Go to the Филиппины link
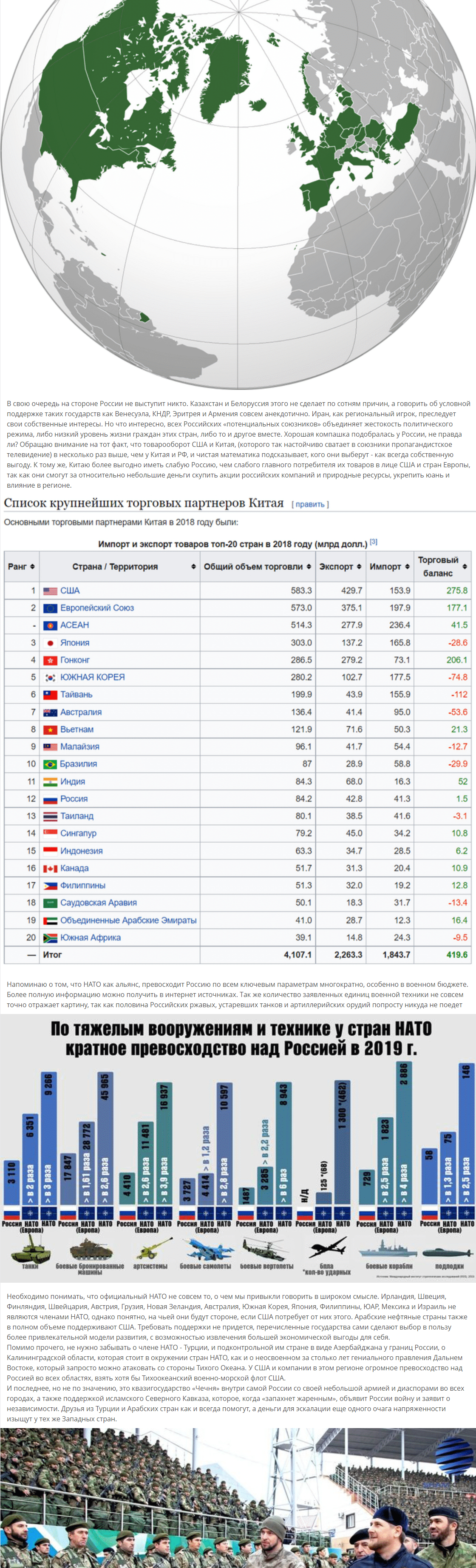476x1568 pixels. [x=83, y=885]
